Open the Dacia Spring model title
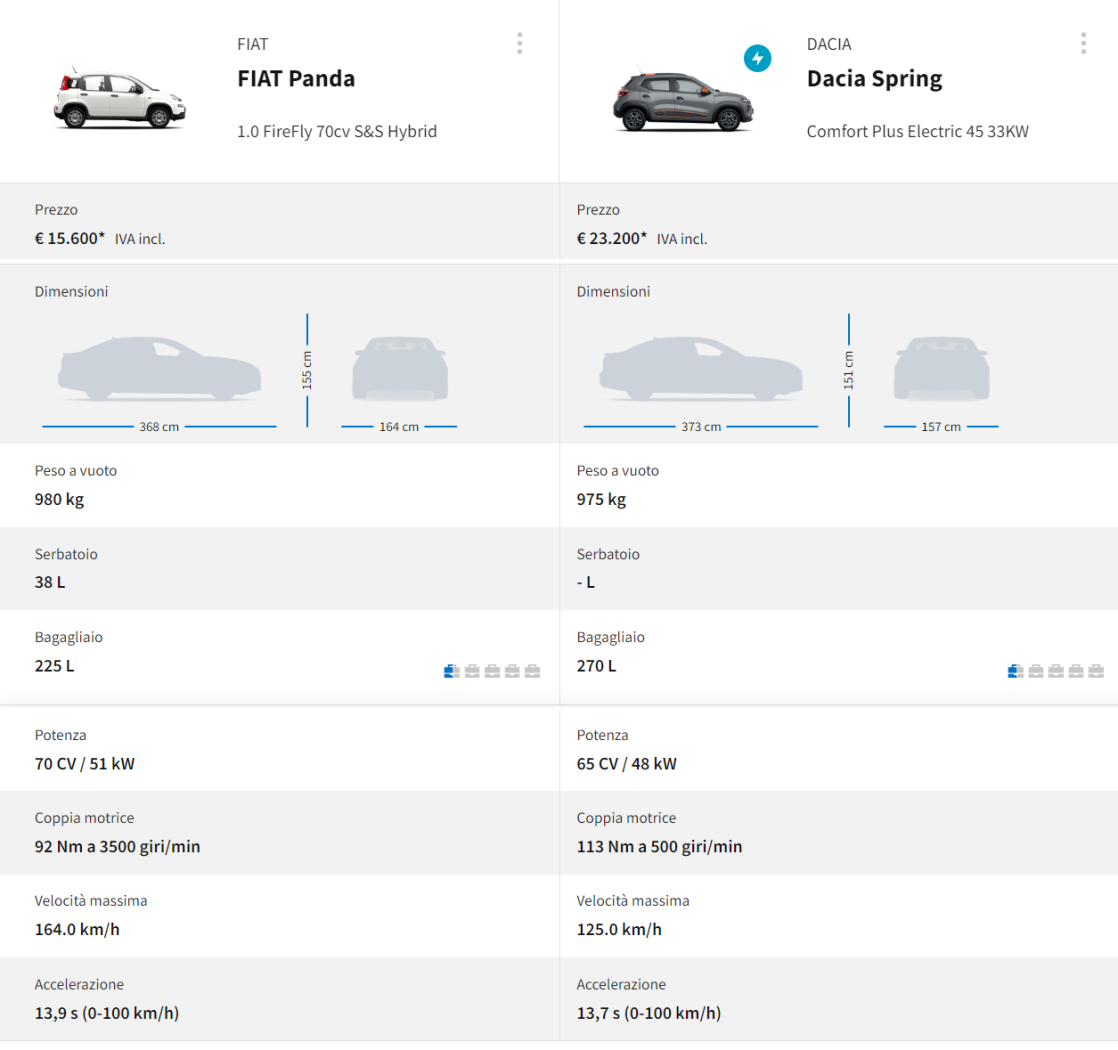This screenshot has width=1118, height=1050. coord(874,79)
